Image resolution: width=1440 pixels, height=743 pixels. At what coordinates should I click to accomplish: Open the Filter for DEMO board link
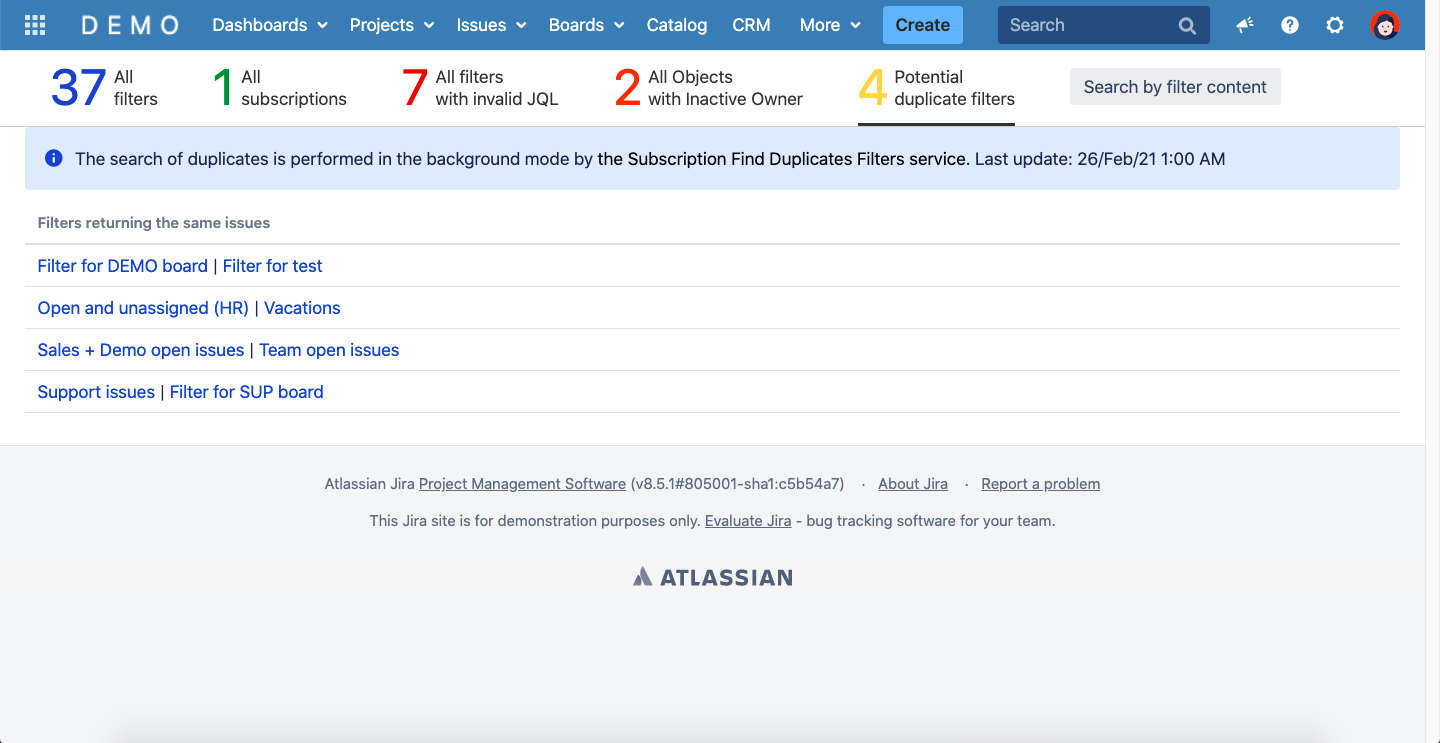[122, 266]
